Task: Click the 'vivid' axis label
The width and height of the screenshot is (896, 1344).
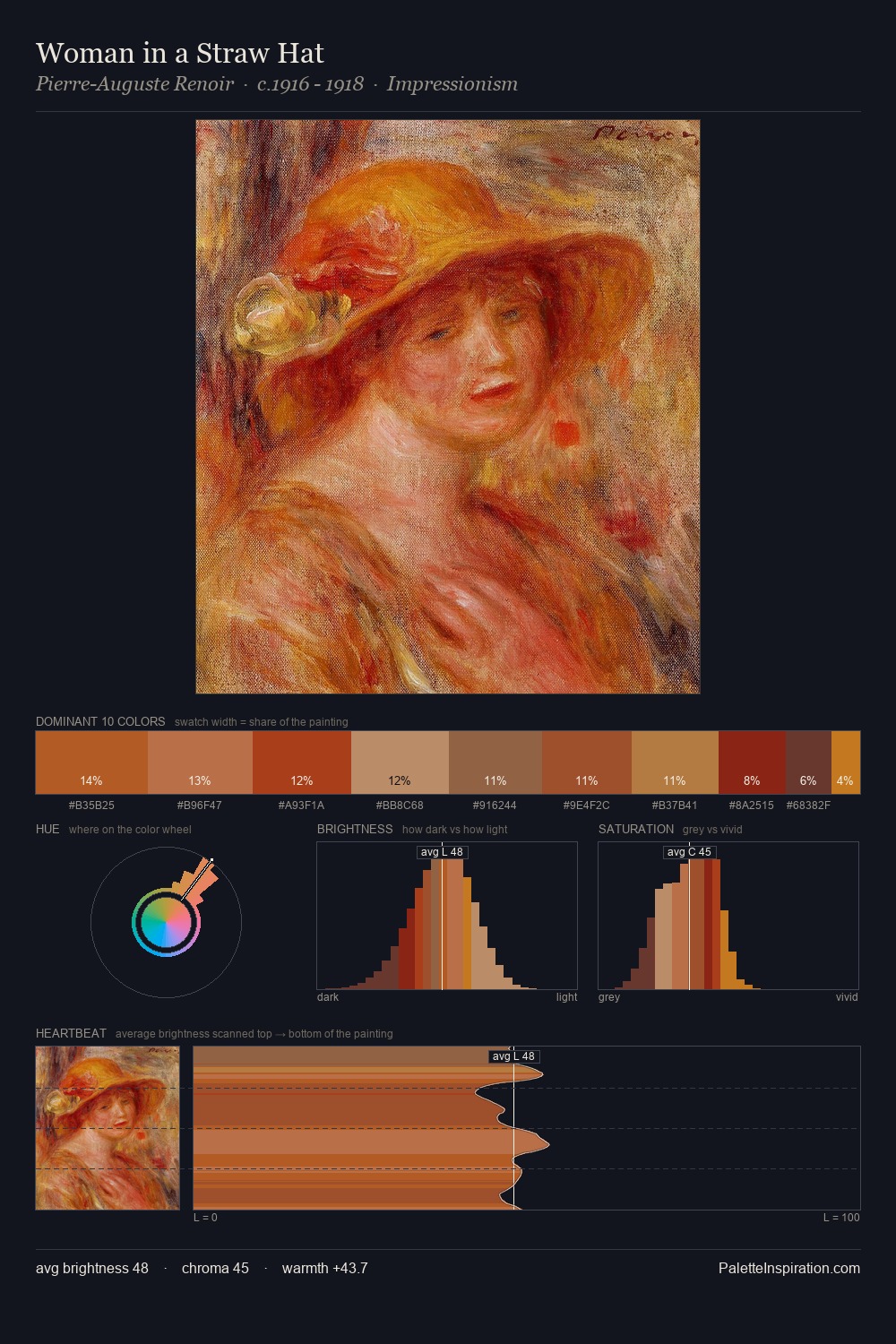Action: (847, 997)
